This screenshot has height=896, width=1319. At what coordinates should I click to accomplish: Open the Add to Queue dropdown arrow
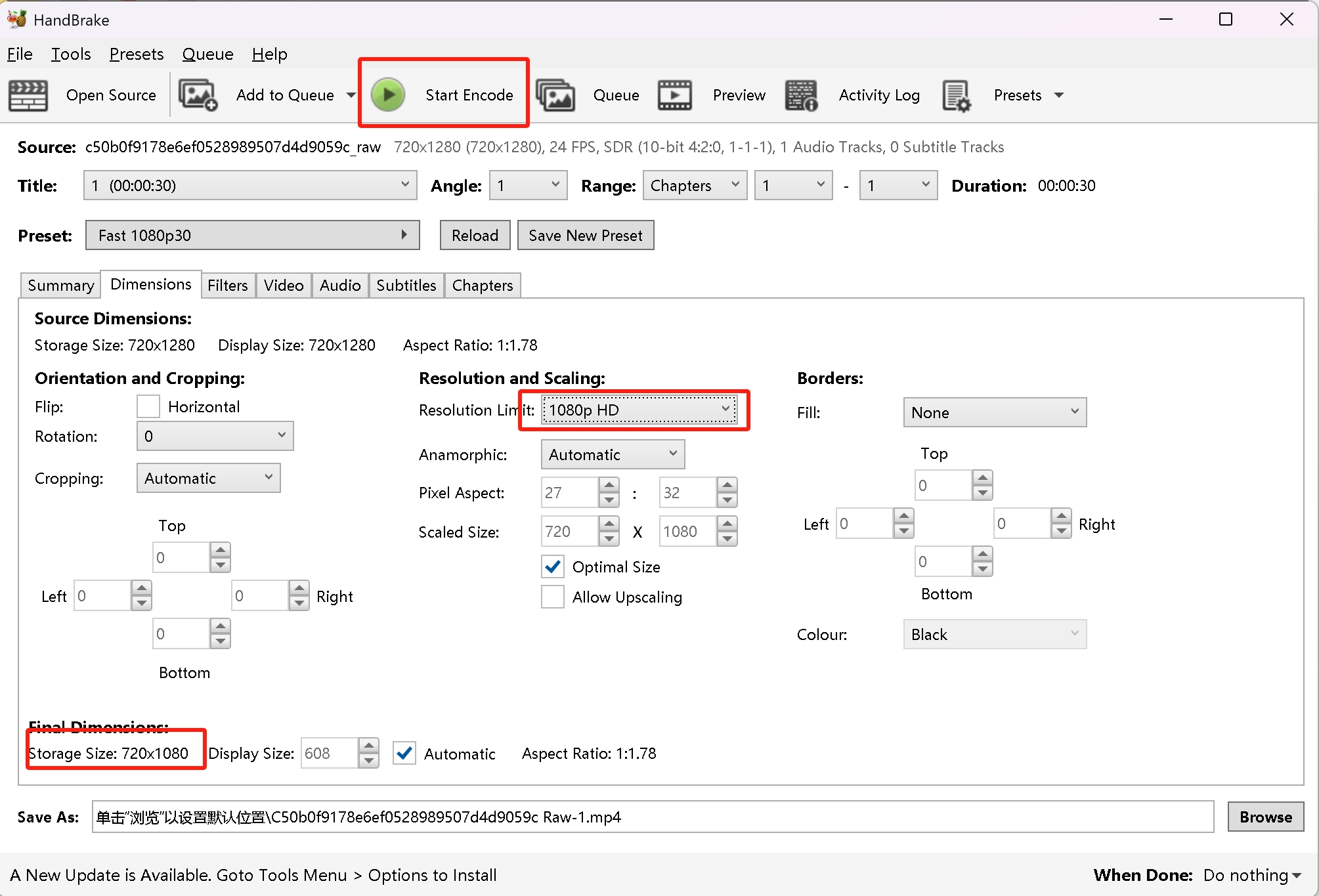[351, 95]
